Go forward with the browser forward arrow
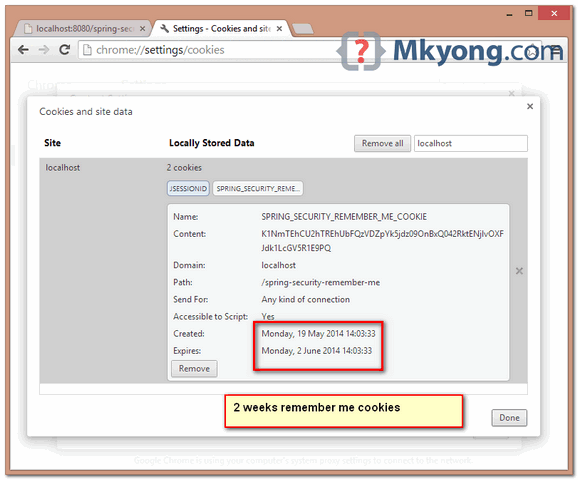The width and height of the screenshot is (578, 480). tap(44, 50)
